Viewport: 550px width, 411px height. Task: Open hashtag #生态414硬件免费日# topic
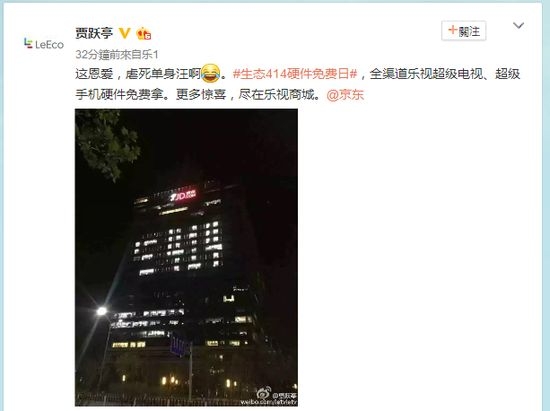coord(295,74)
